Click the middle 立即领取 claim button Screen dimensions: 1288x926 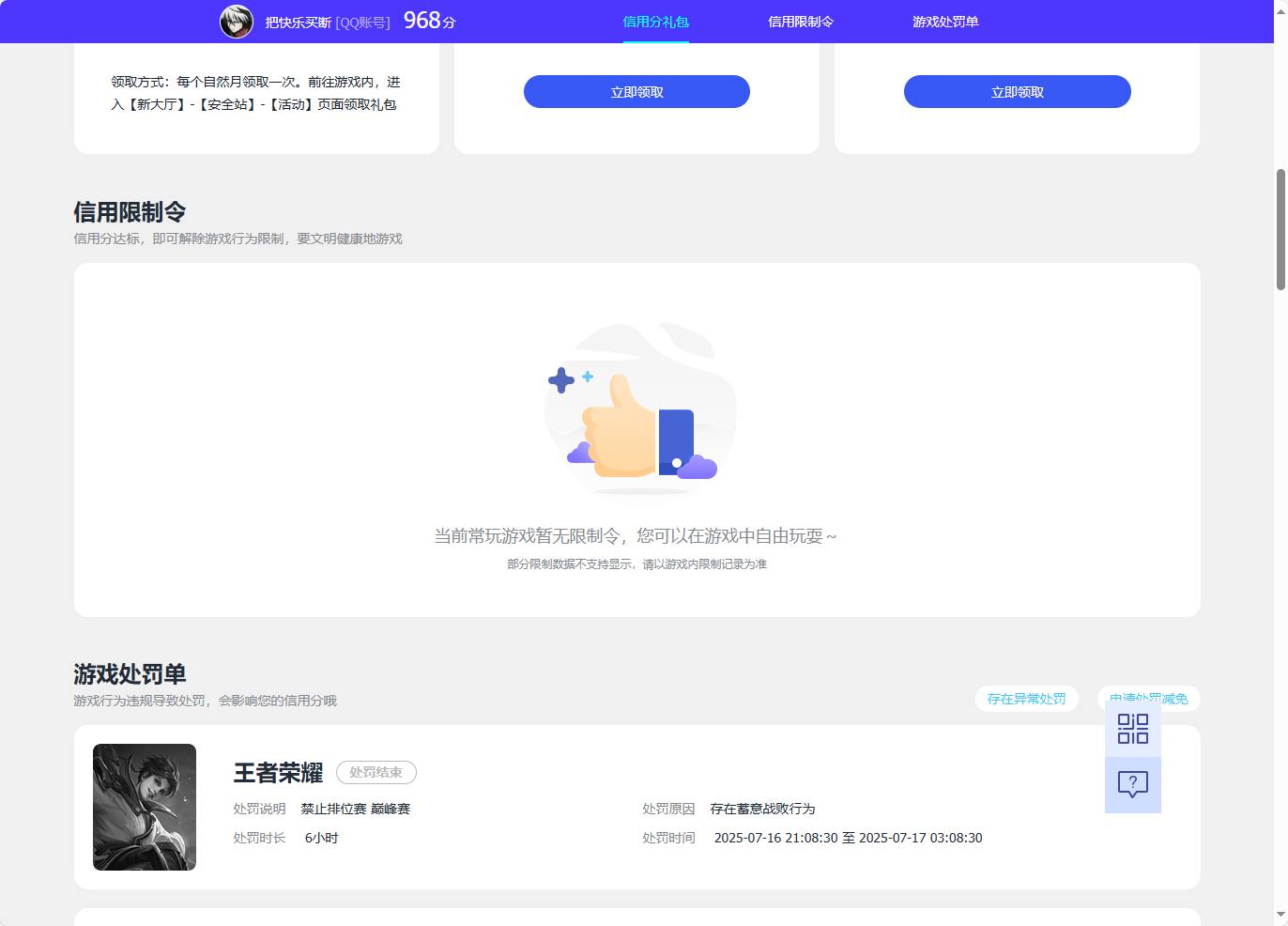pos(636,91)
